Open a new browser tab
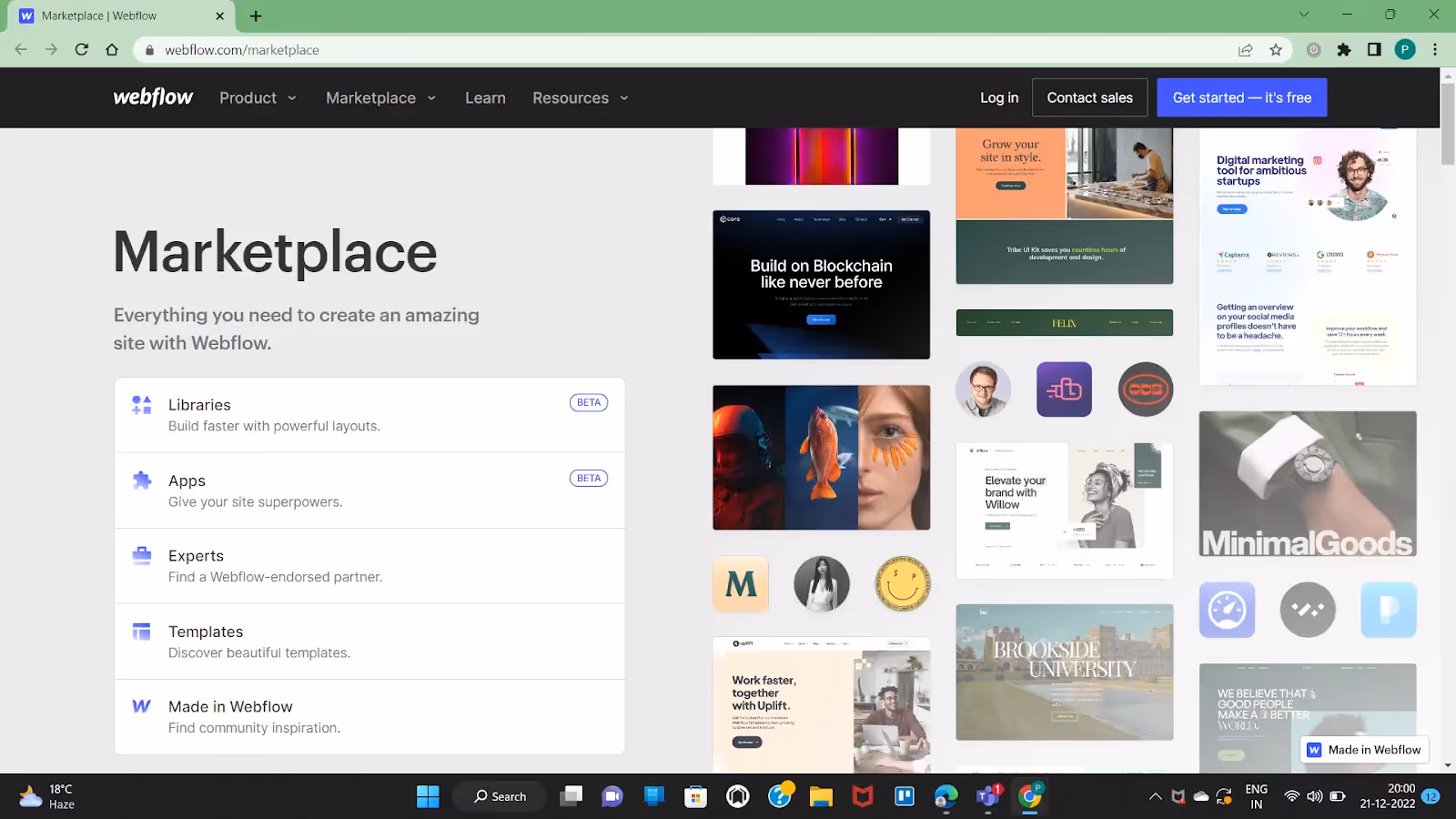 (x=256, y=15)
